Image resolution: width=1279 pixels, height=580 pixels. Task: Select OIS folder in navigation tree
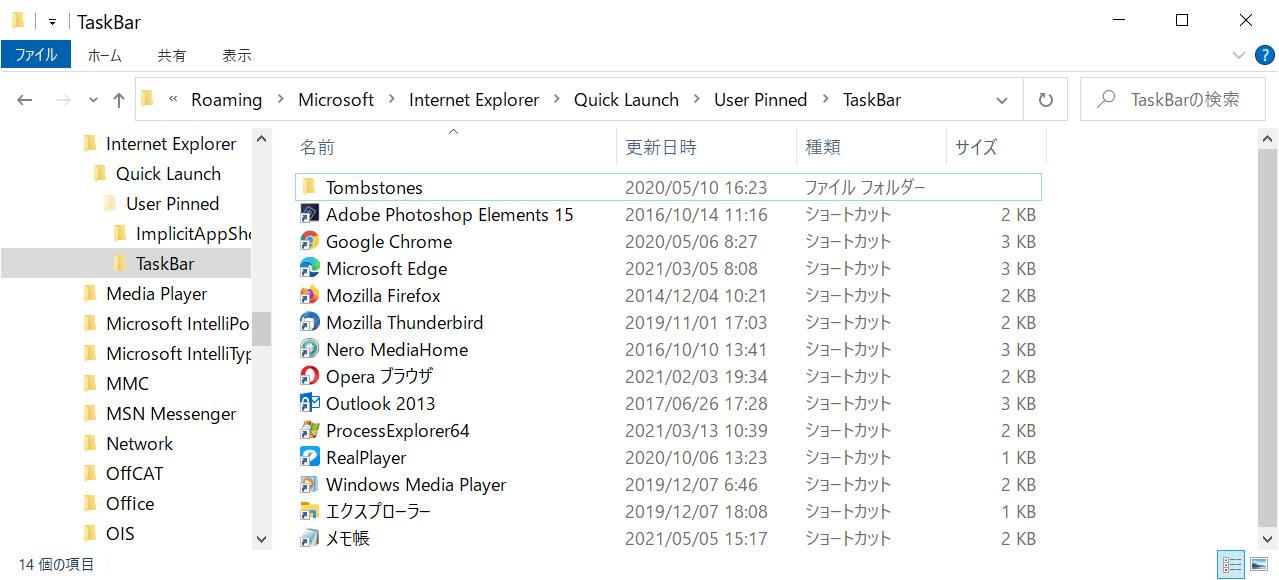pos(120,534)
